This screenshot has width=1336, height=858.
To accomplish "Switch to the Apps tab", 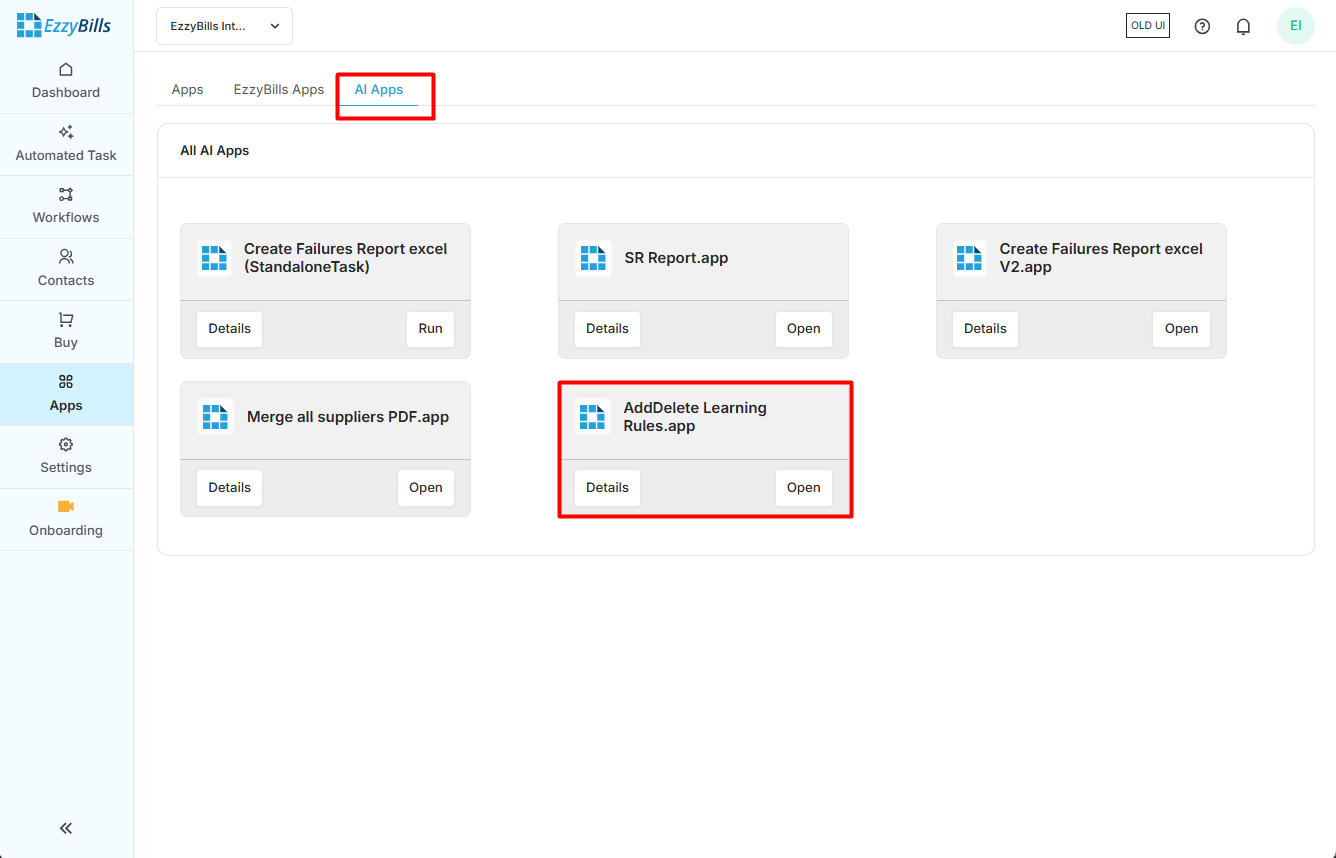I will tap(187, 89).
